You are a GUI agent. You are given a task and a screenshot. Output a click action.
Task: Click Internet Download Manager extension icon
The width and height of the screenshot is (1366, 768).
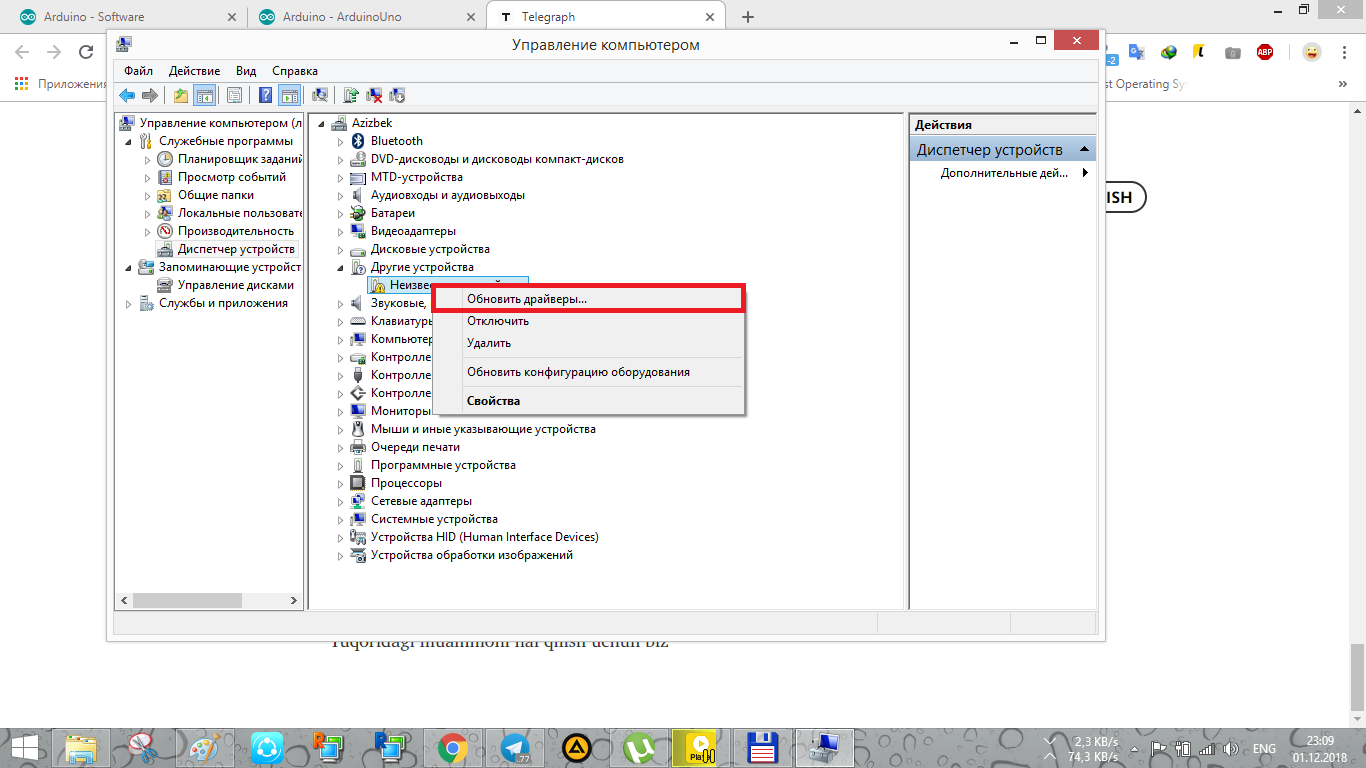1168,52
